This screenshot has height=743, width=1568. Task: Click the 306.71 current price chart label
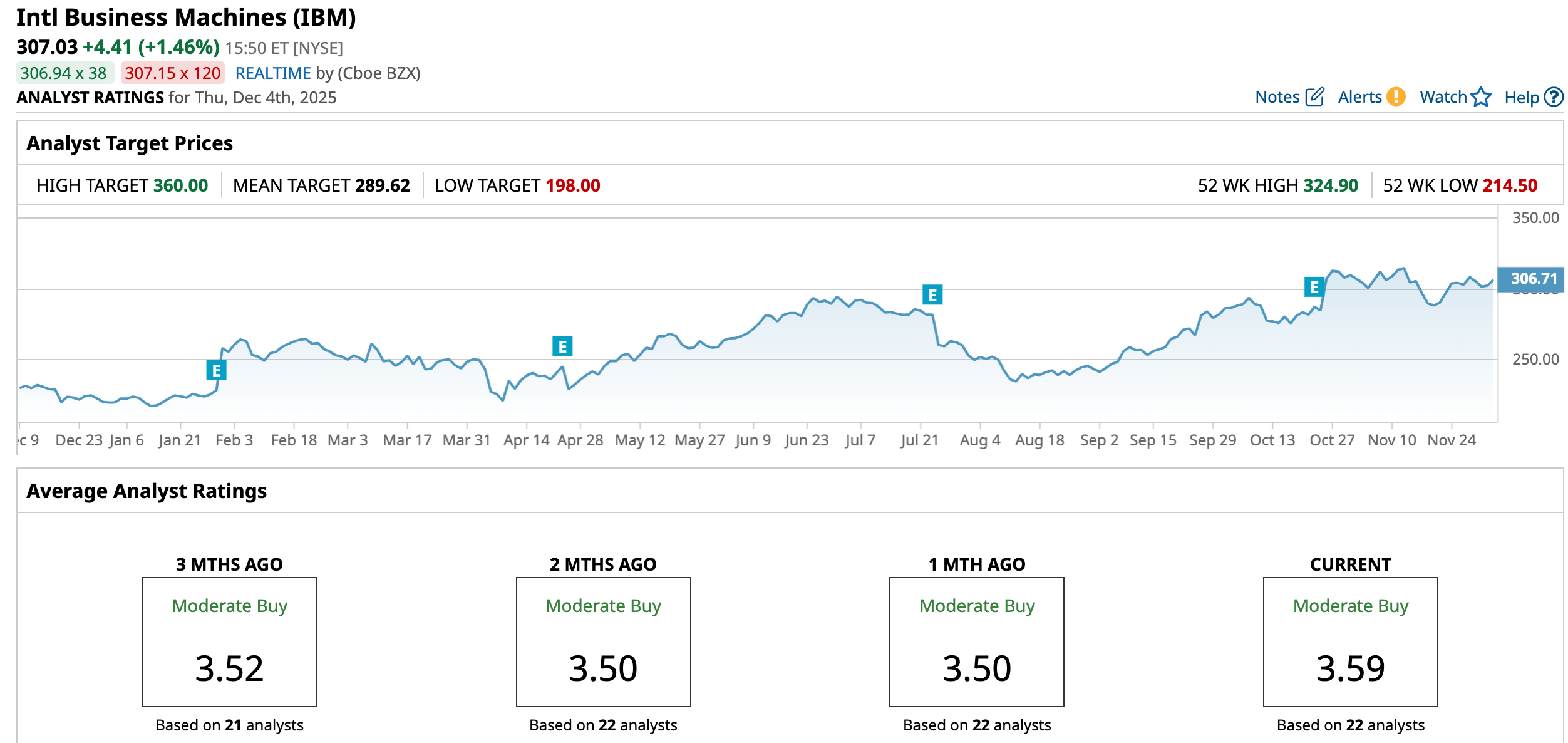(x=1533, y=278)
